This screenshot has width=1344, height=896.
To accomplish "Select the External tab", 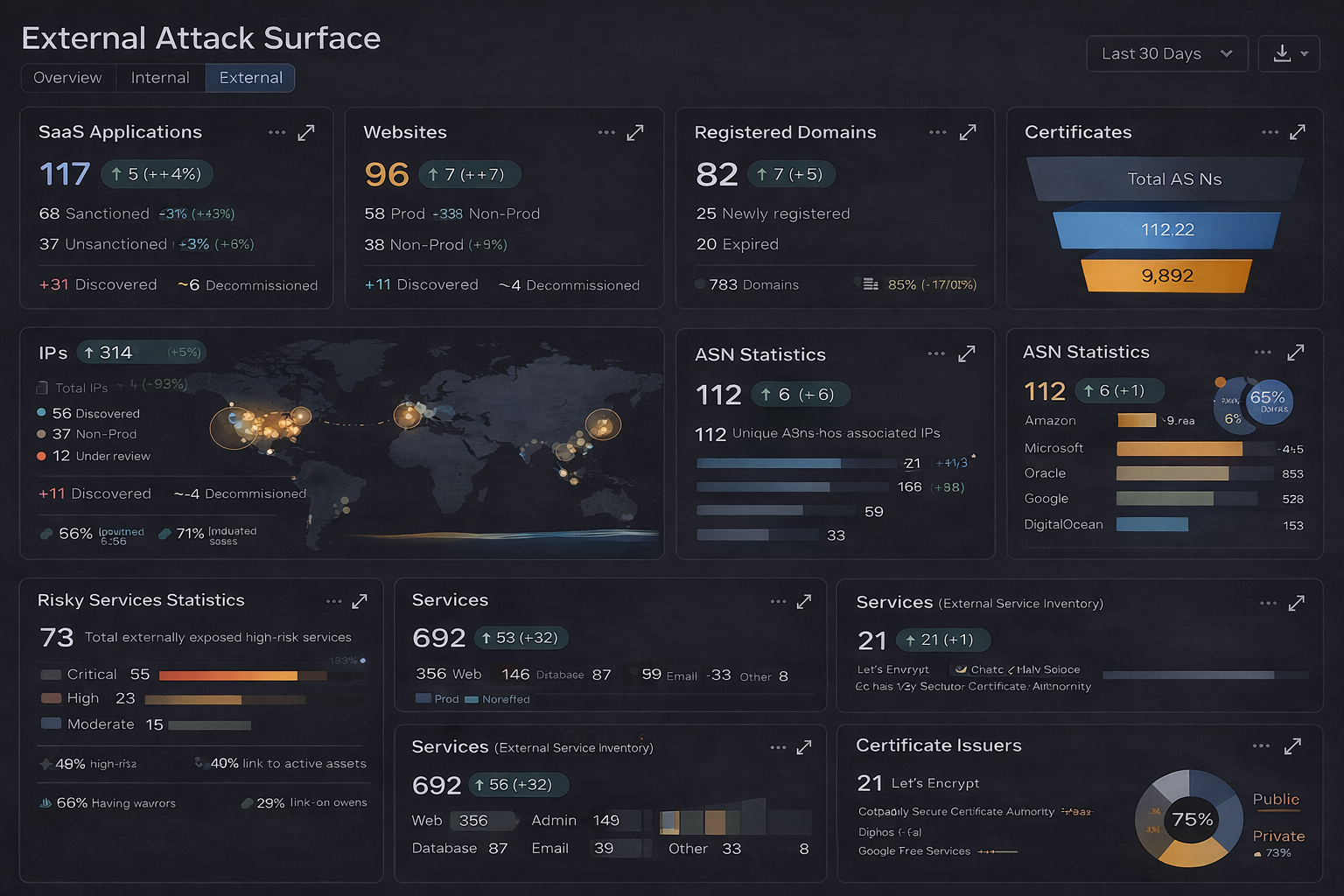I will tap(251, 78).
